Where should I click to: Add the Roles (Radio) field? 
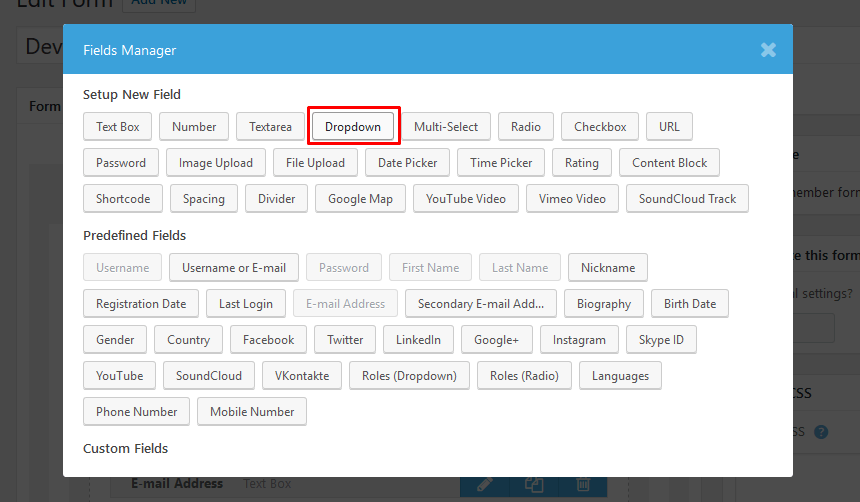click(x=524, y=376)
